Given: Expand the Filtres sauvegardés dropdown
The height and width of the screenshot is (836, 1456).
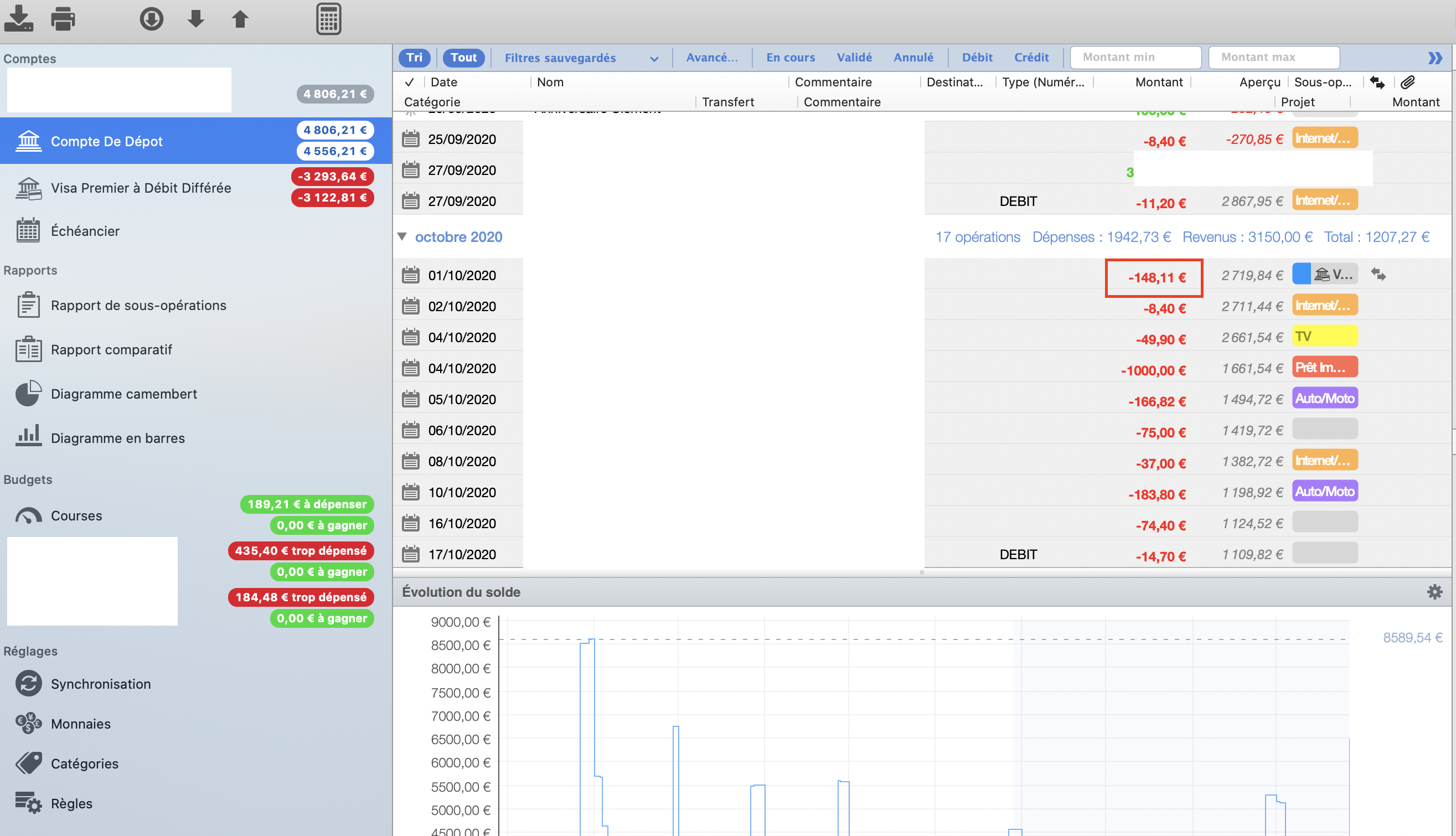Looking at the screenshot, I should (651, 57).
